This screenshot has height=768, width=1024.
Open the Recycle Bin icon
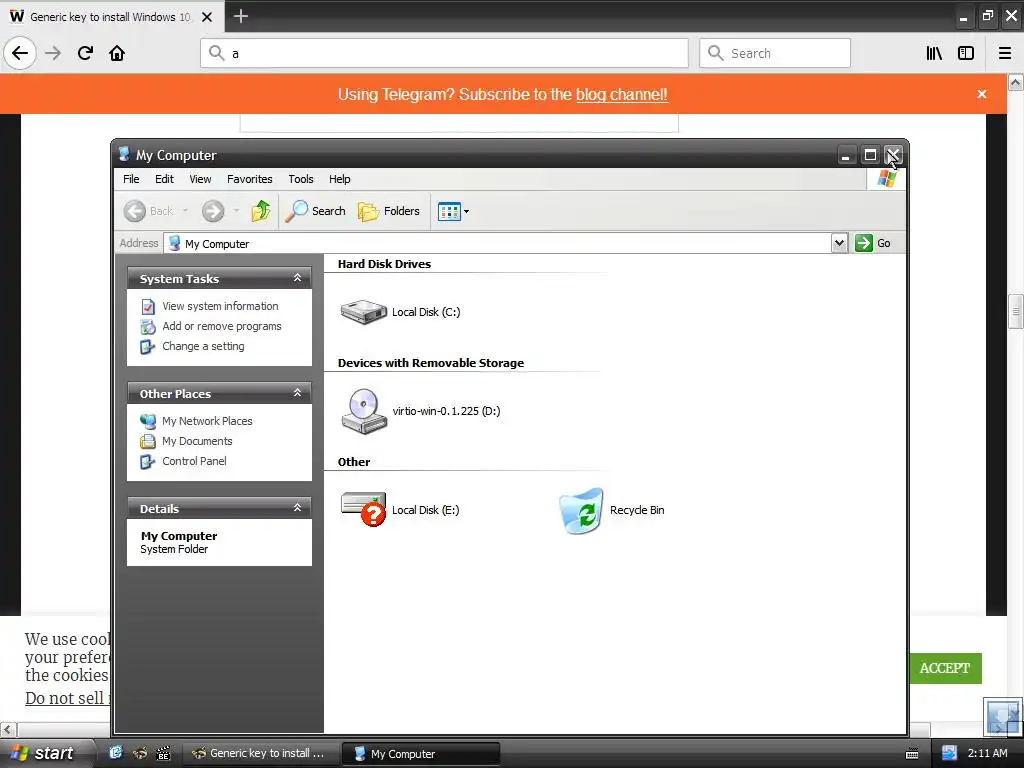pyautogui.click(x=581, y=511)
